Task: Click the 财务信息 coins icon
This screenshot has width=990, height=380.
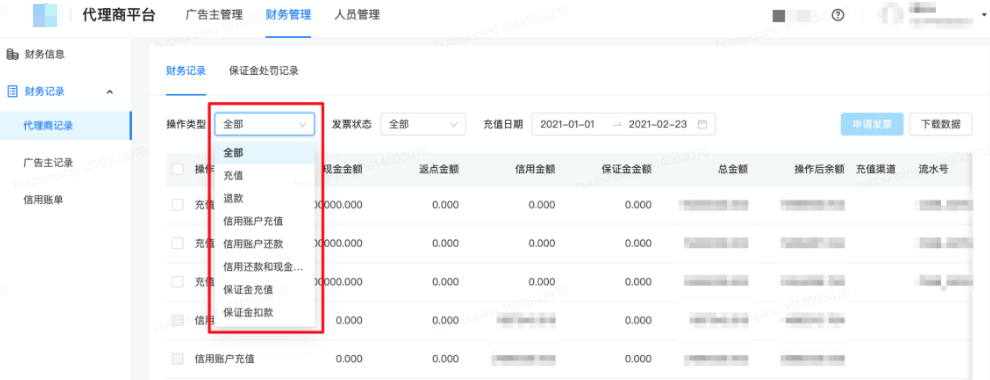Action: pyautogui.click(x=13, y=55)
